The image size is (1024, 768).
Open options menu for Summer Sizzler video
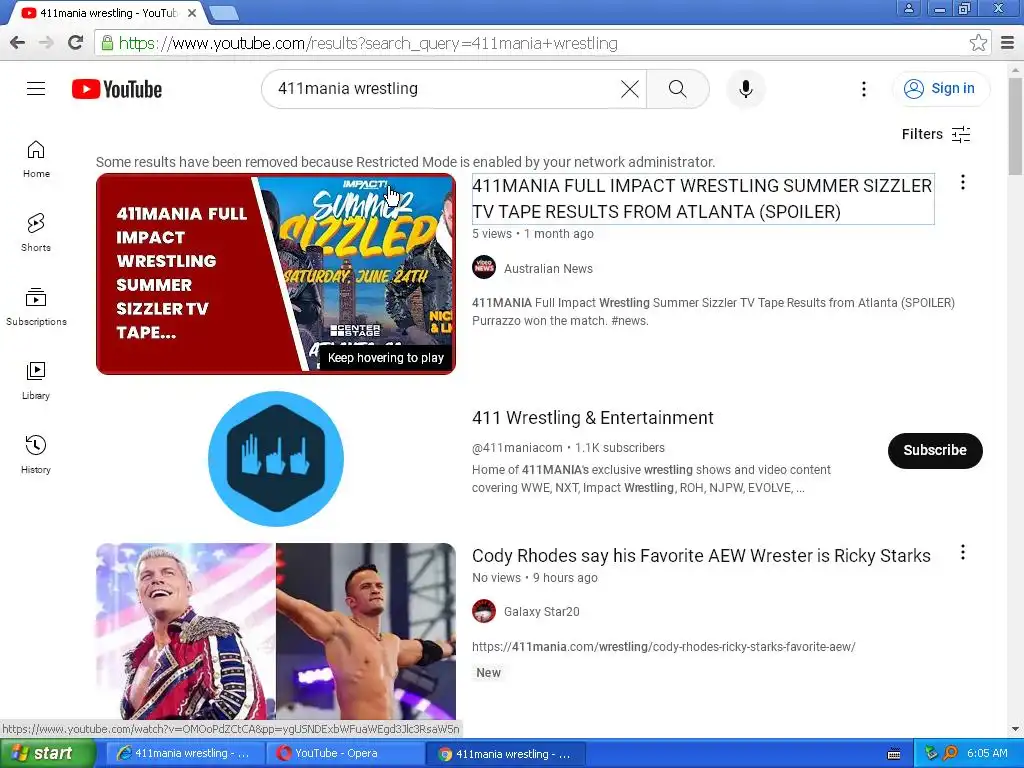click(x=963, y=183)
